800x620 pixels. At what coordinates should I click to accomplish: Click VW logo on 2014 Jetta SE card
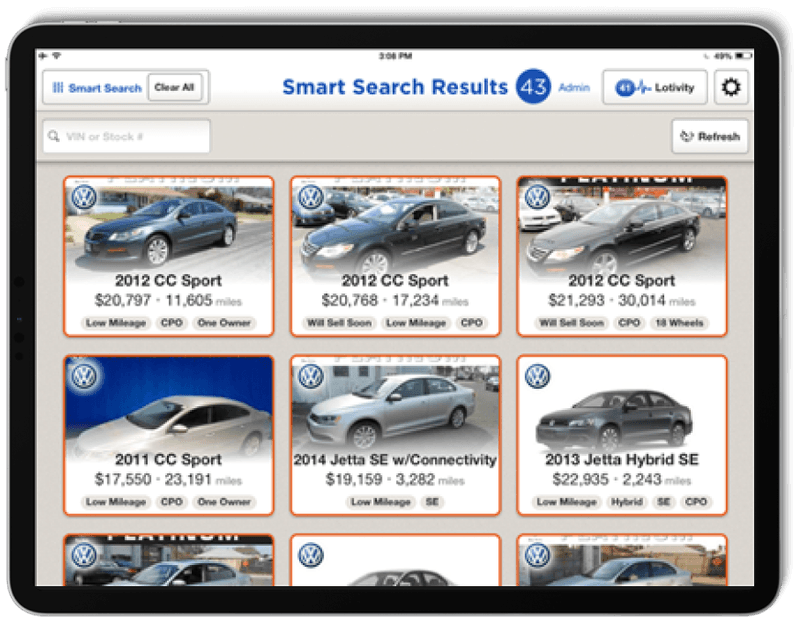[x=310, y=377]
